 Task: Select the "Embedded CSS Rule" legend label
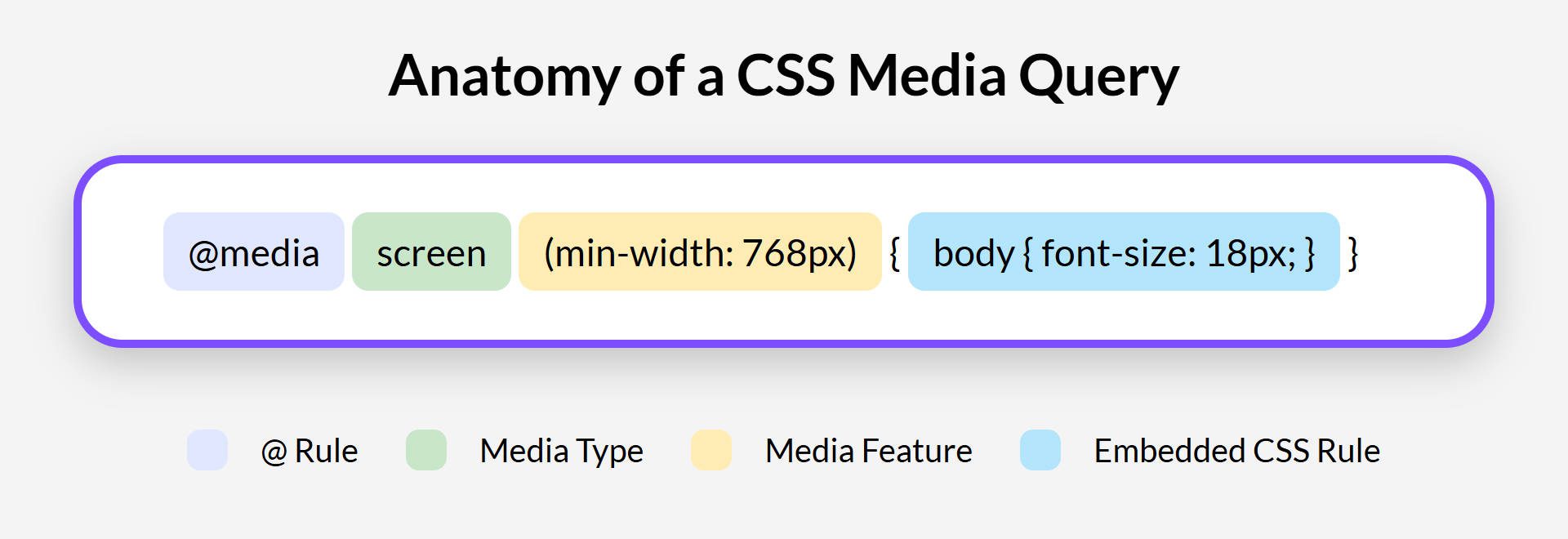point(1237,451)
